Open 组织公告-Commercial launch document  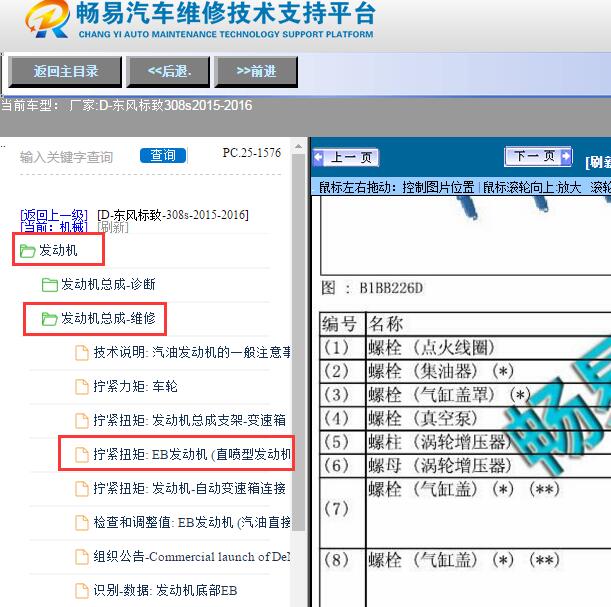click(x=192, y=556)
